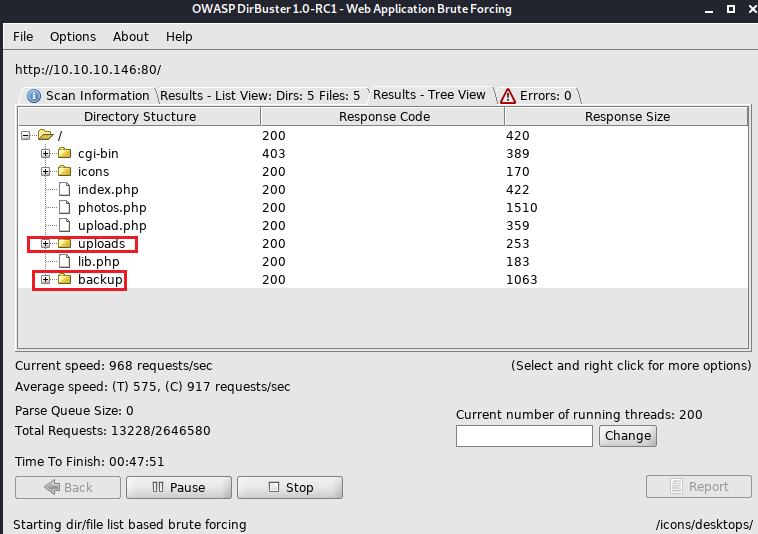Maximize the DirBuster window
Image resolution: width=758 pixels, height=534 pixels.
pyautogui.click(x=731, y=9)
